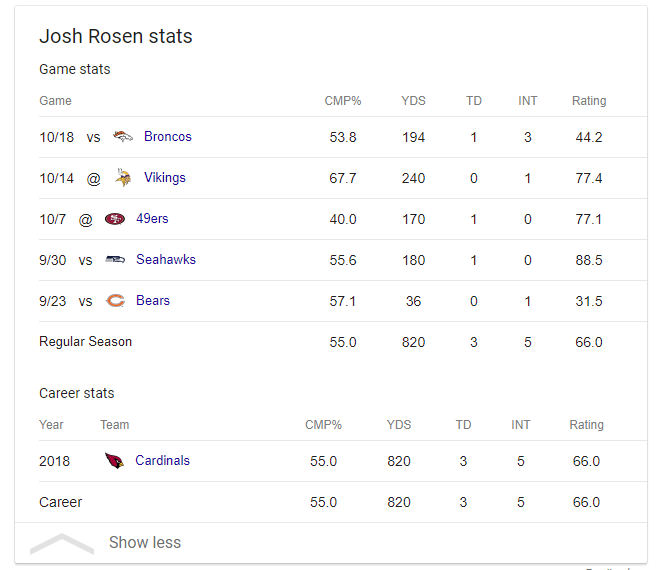Click the Vikings team logo icon
The width and height of the screenshot is (665, 570).
[x=123, y=178]
